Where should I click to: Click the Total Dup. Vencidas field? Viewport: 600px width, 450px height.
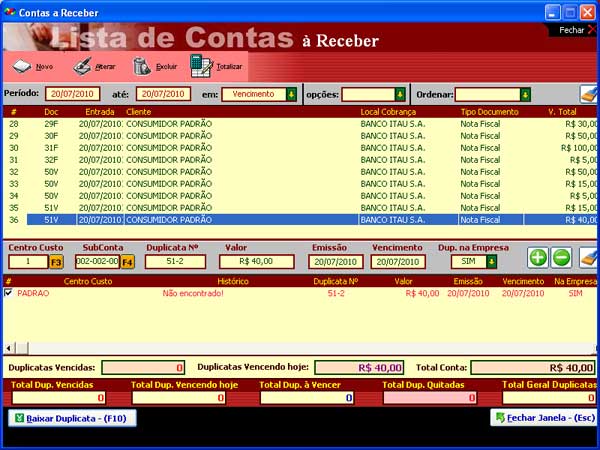59,398
